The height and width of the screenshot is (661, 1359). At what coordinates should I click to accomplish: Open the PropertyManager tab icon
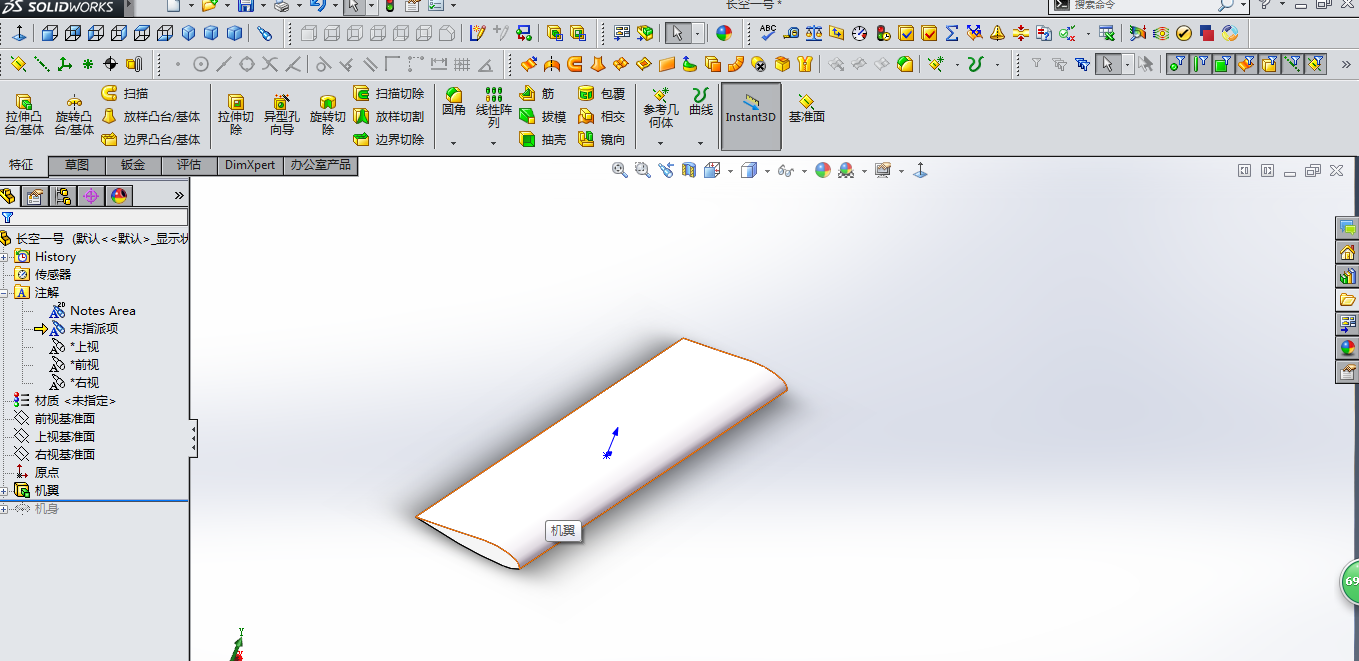click(x=35, y=196)
